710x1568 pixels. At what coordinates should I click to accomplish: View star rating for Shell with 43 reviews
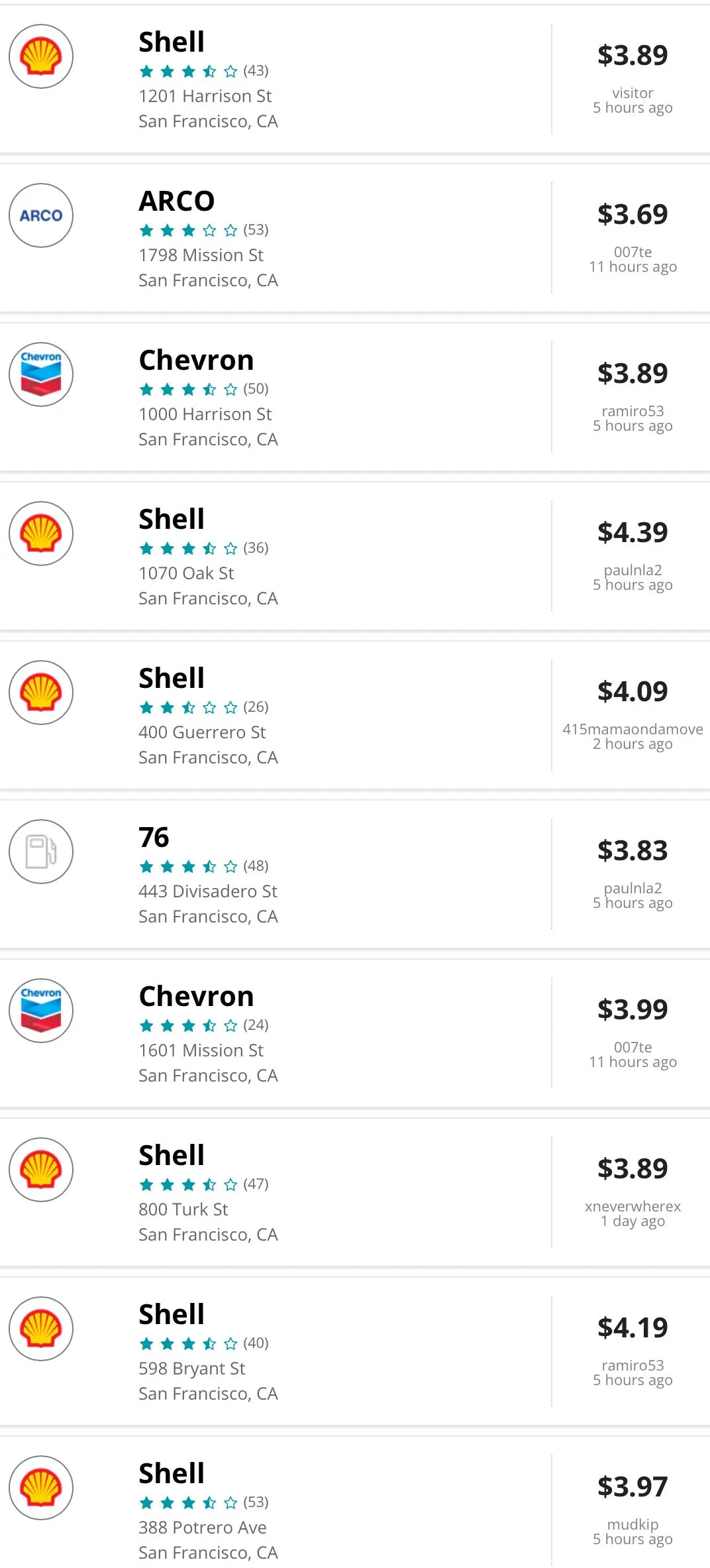[188, 71]
